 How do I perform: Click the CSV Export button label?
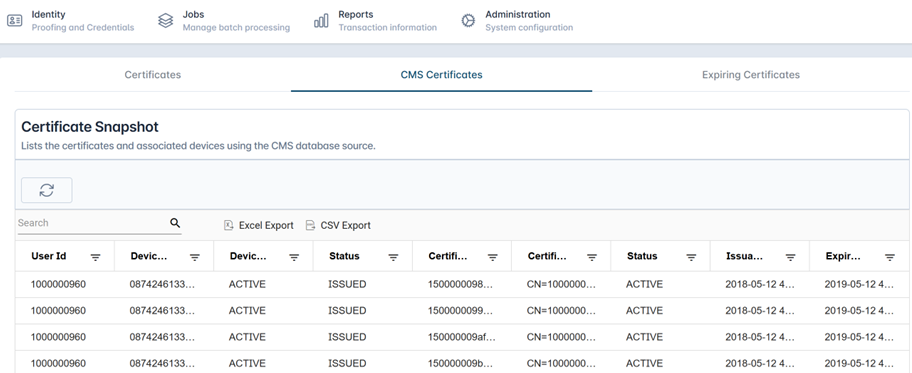coord(345,225)
